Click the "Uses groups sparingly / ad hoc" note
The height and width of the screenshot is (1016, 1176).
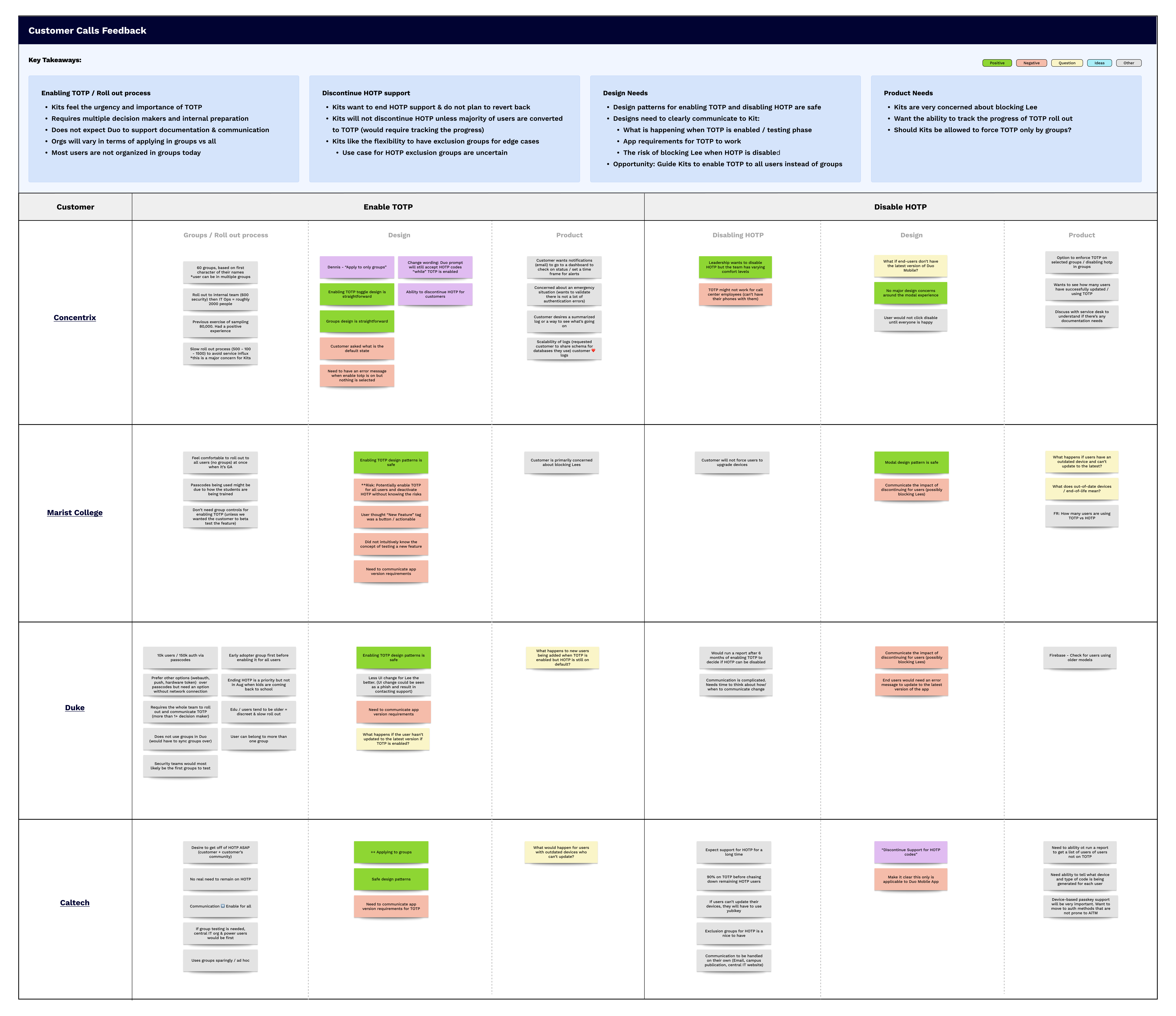coord(220,960)
